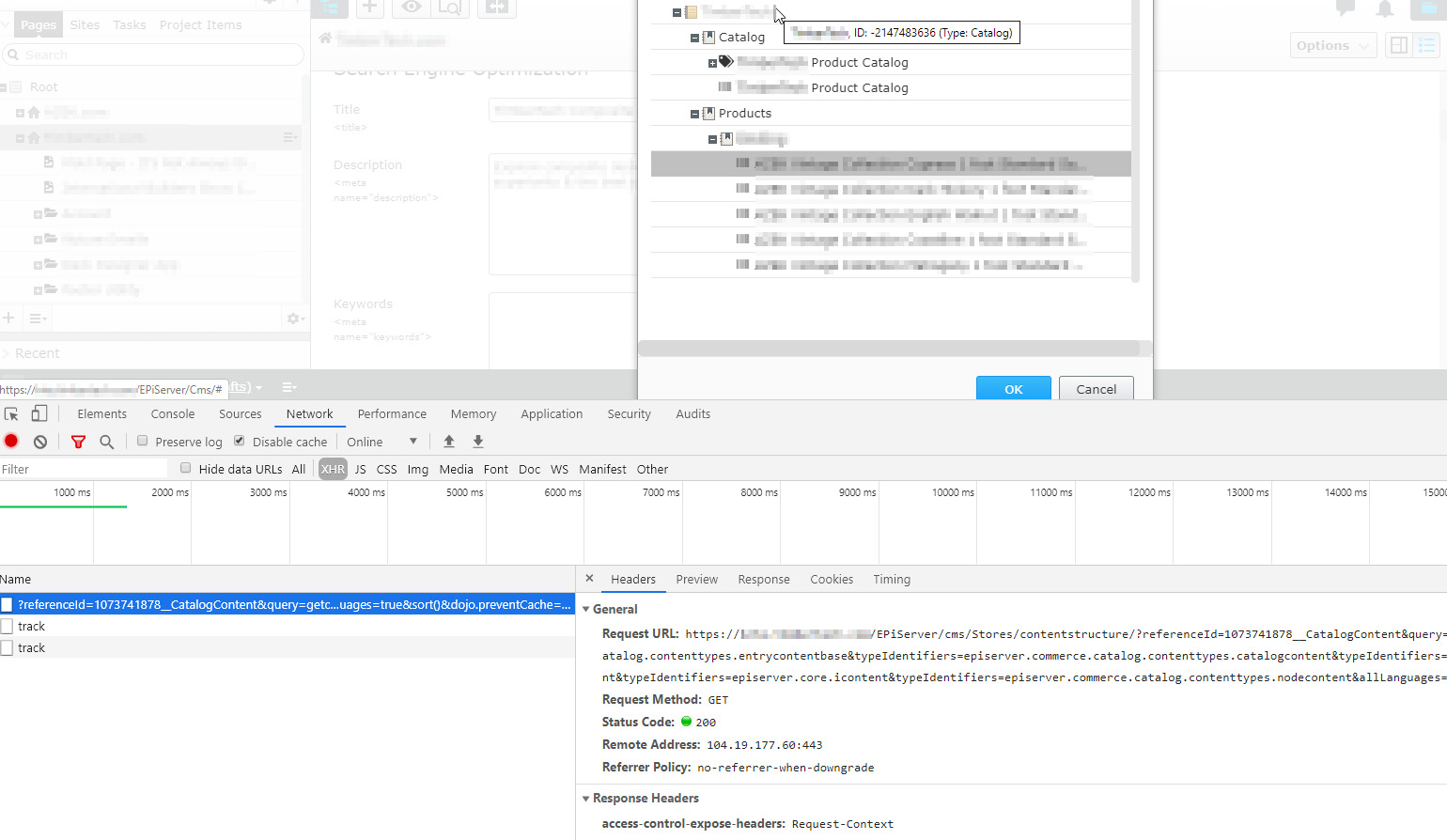Screen dimensions: 1447x840
Task: Check the Hide data URLs checkbox
Action: (186, 468)
